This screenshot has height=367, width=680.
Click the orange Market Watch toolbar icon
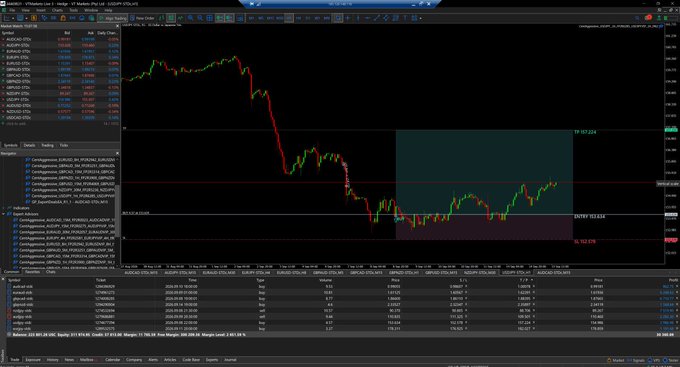[x=33, y=18]
